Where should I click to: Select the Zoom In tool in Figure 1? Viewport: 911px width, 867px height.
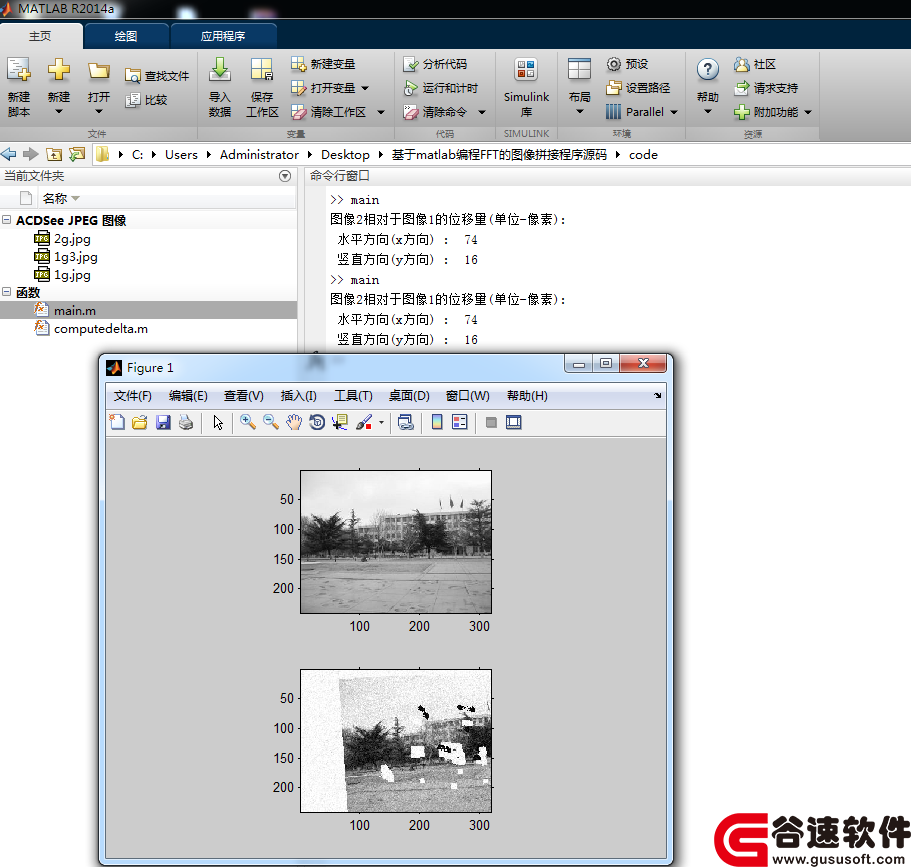point(248,422)
